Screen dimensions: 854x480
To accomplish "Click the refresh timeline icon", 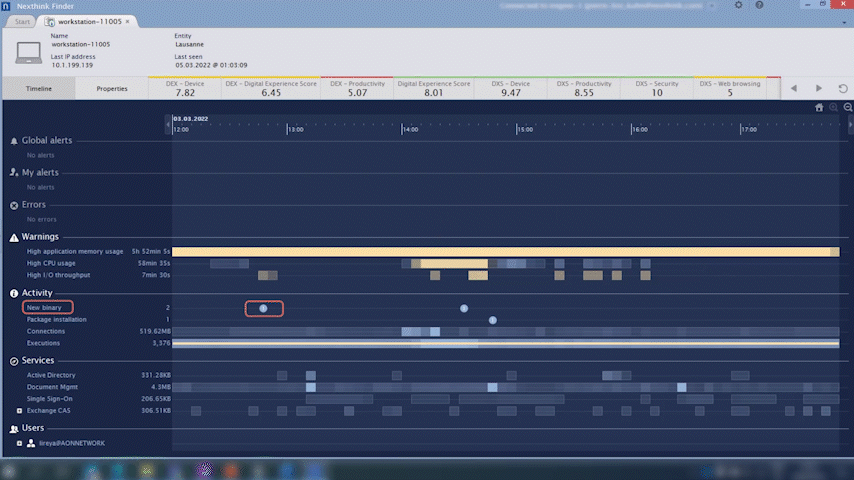I will click(843, 89).
